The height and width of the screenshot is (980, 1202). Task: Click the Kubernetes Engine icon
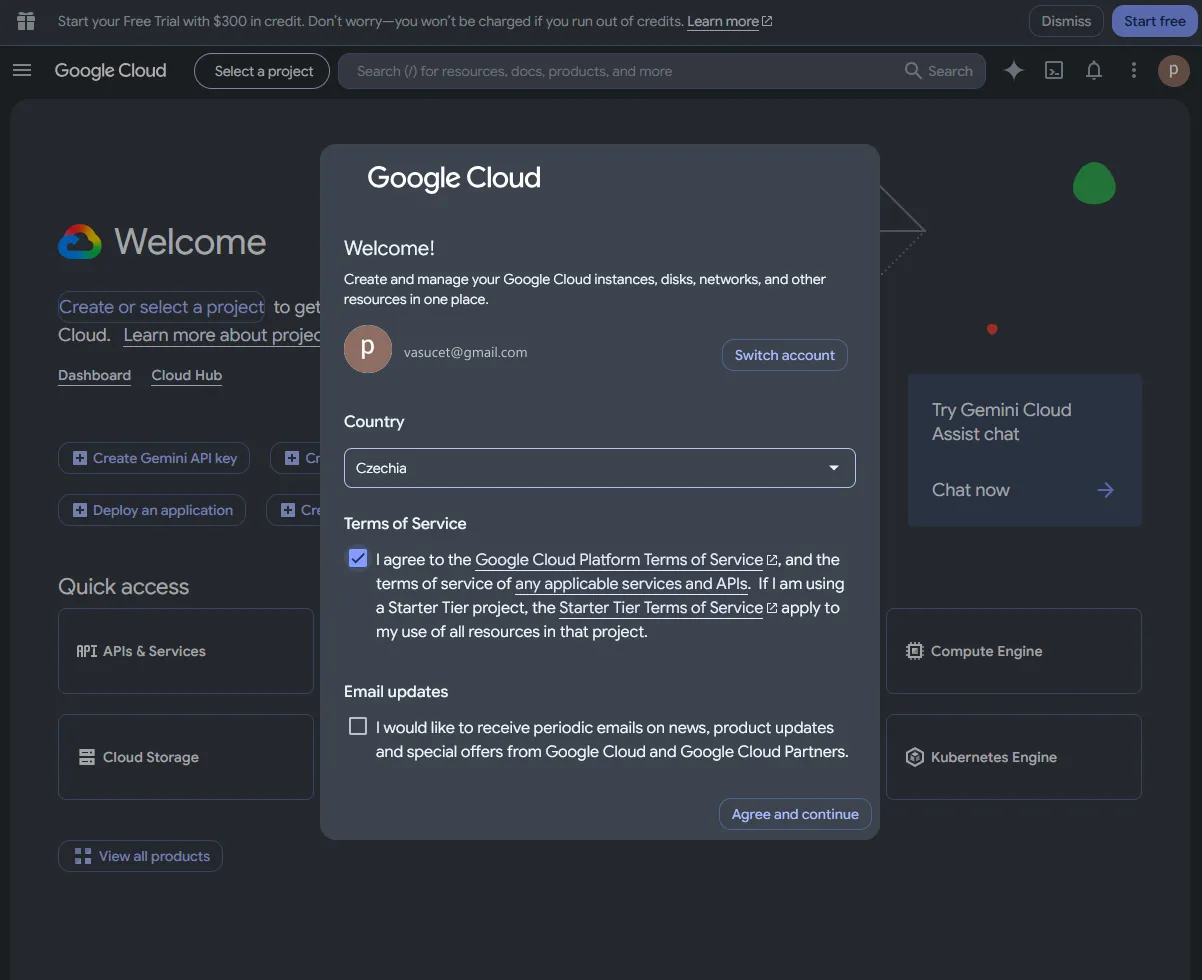[914, 757]
